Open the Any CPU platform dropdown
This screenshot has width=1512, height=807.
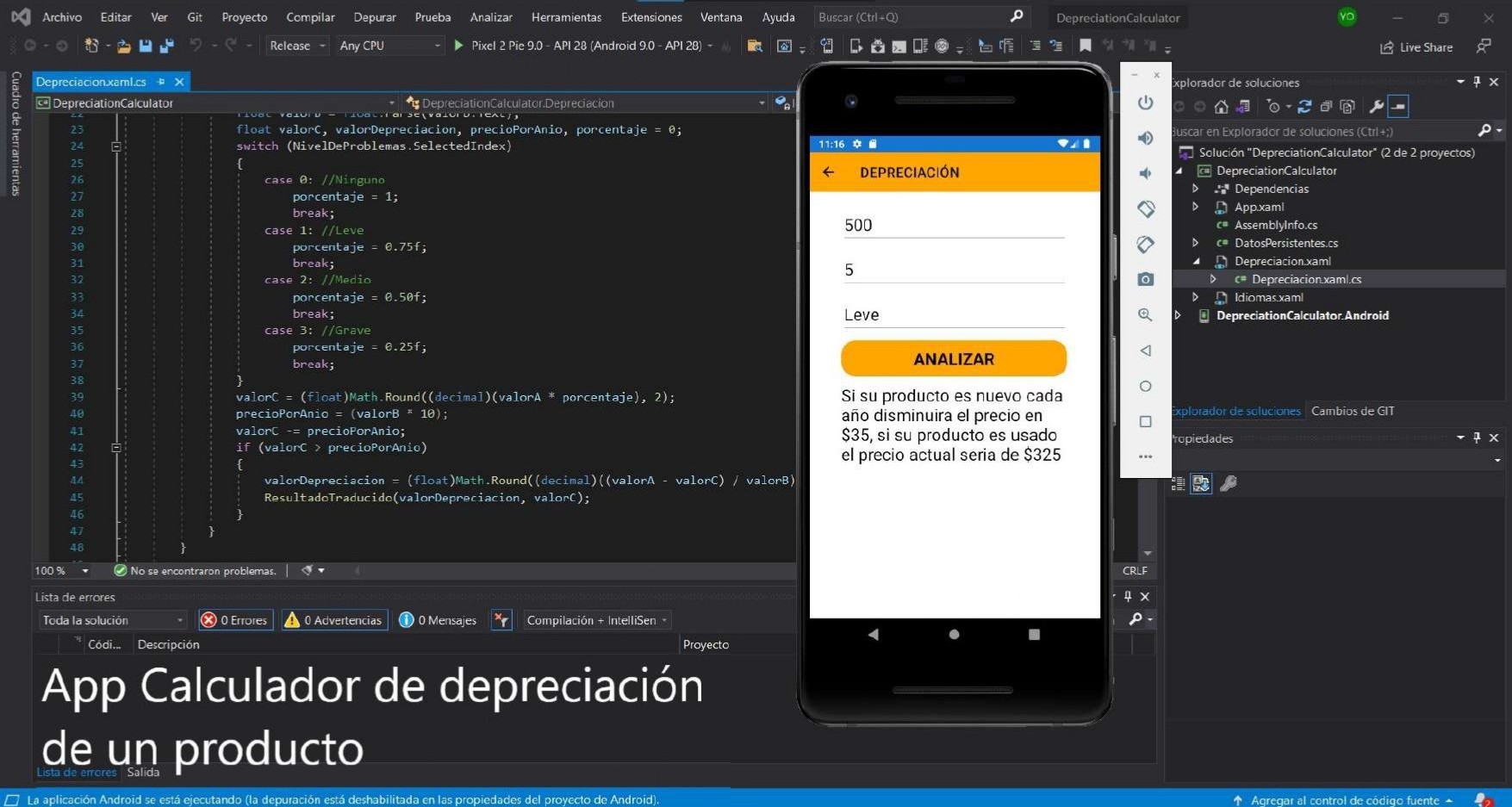click(x=389, y=46)
